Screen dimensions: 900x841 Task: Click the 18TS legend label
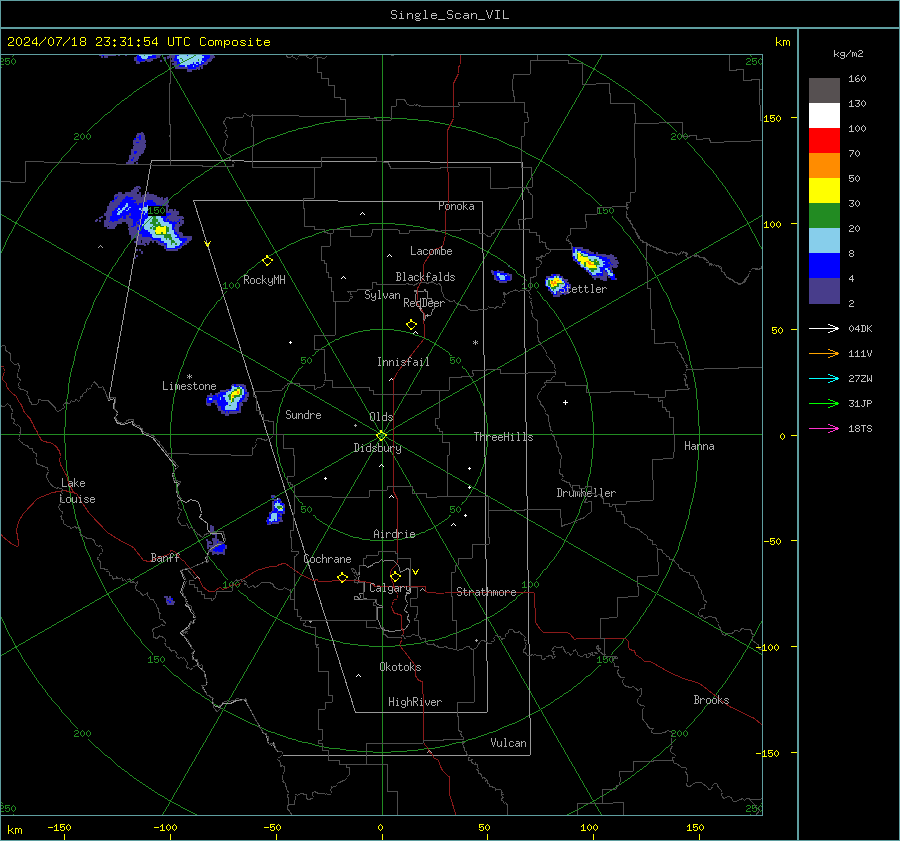pos(860,429)
